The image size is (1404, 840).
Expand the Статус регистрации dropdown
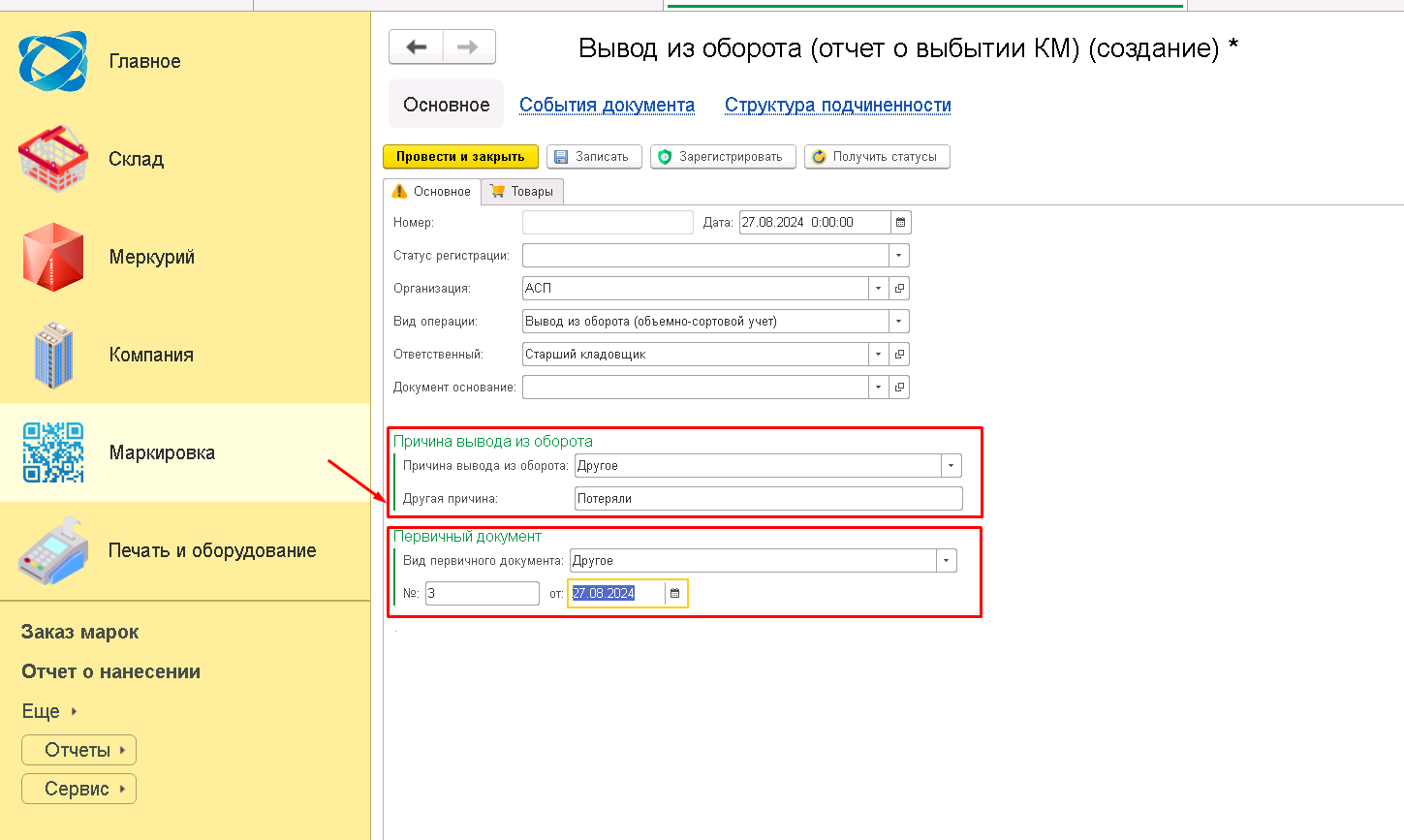(x=899, y=256)
